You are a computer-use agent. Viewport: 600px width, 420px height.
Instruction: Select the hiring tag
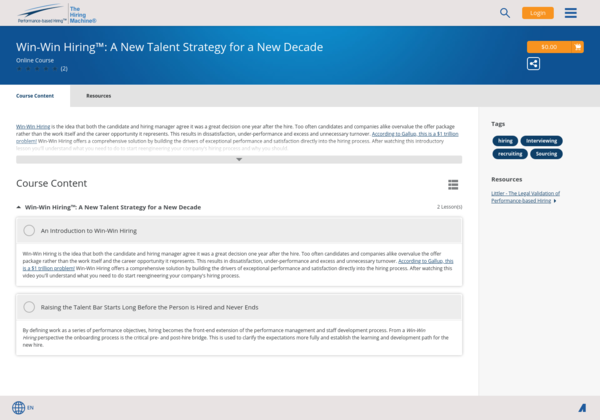505,141
